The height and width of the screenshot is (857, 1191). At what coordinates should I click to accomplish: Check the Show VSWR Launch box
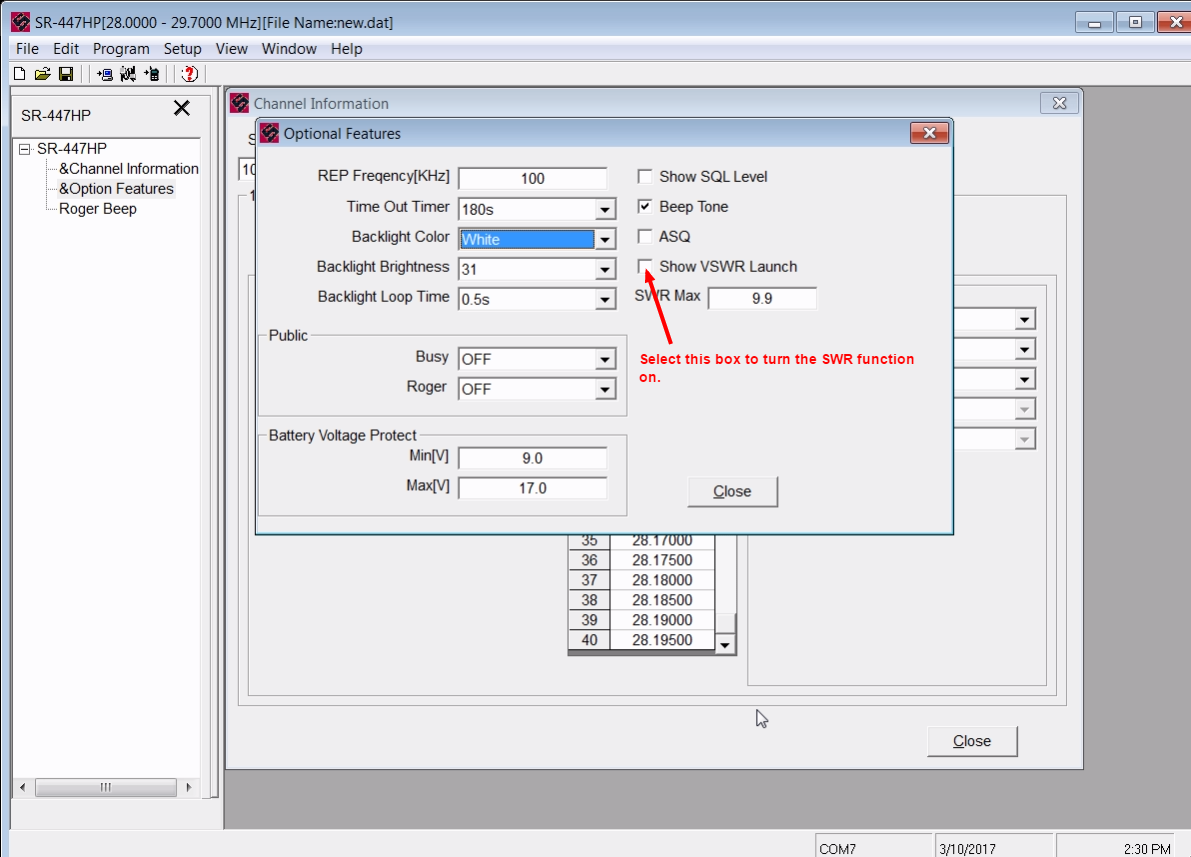pos(645,266)
